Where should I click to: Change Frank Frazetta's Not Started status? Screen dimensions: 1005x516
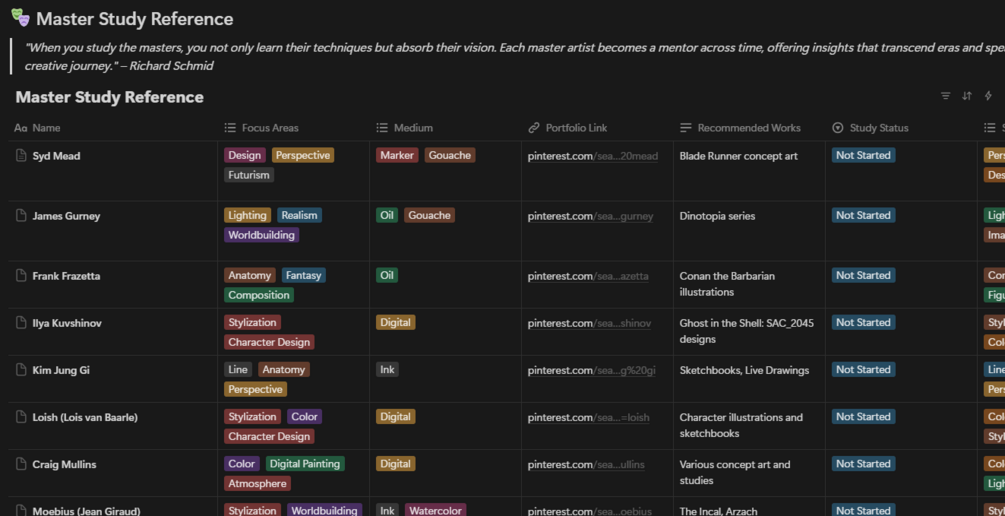click(x=863, y=275)
